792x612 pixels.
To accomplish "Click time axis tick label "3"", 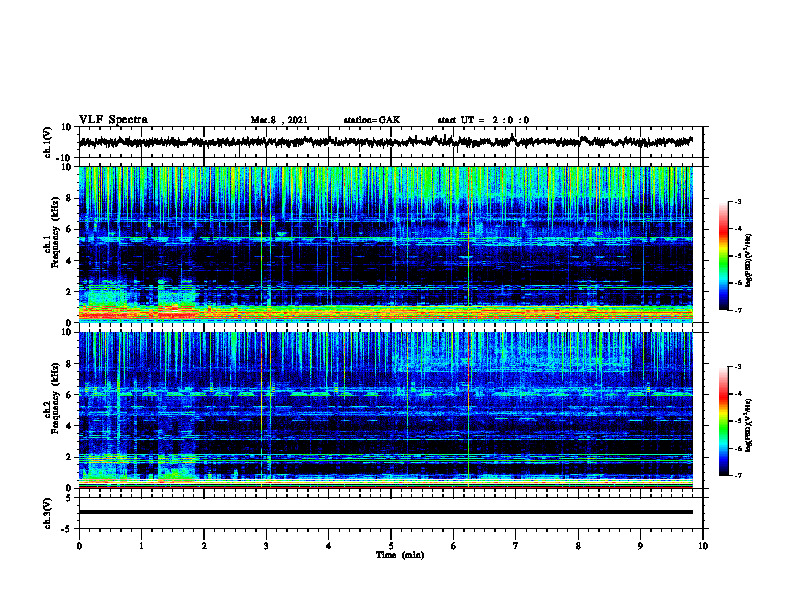I will point(266,546).
